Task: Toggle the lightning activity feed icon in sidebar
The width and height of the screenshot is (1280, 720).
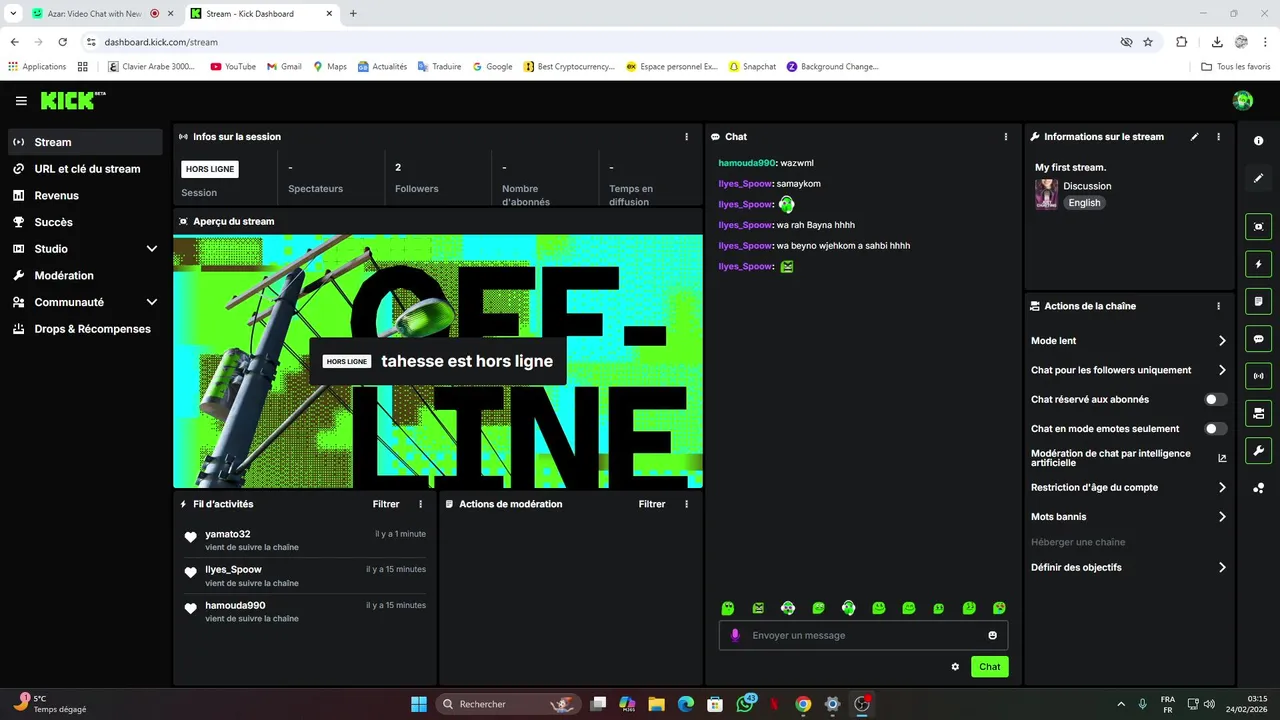Action: pos(1259,264)
